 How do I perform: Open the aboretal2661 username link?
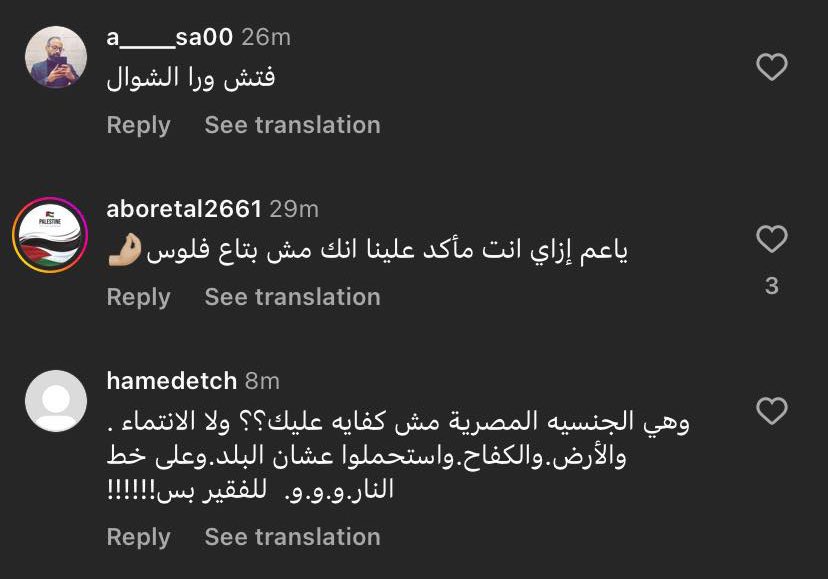point(183,209)
